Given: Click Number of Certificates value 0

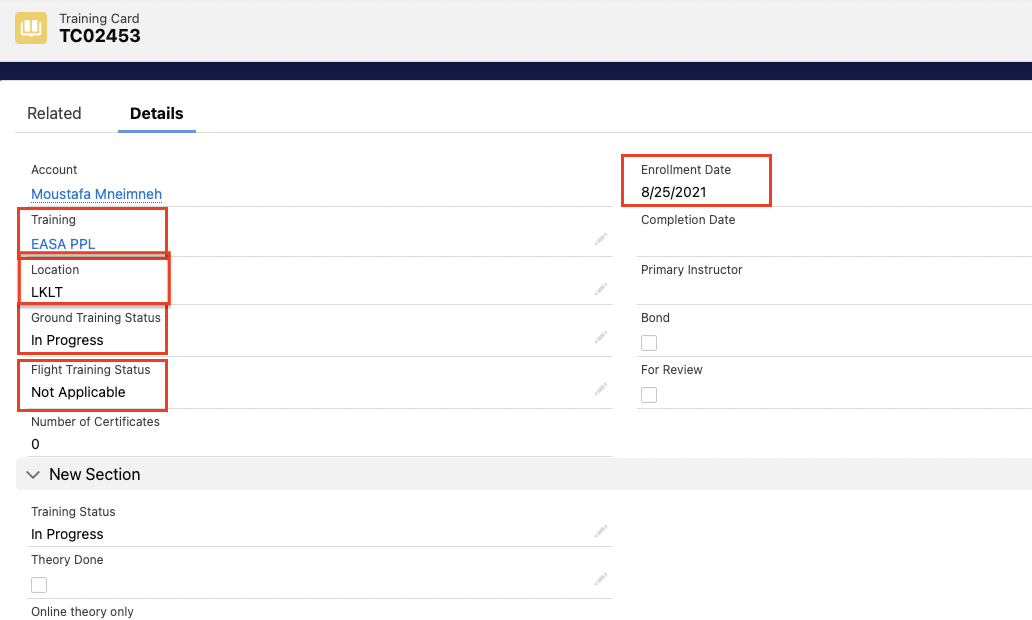Looking at the screenshot, I should coord(36,444).
